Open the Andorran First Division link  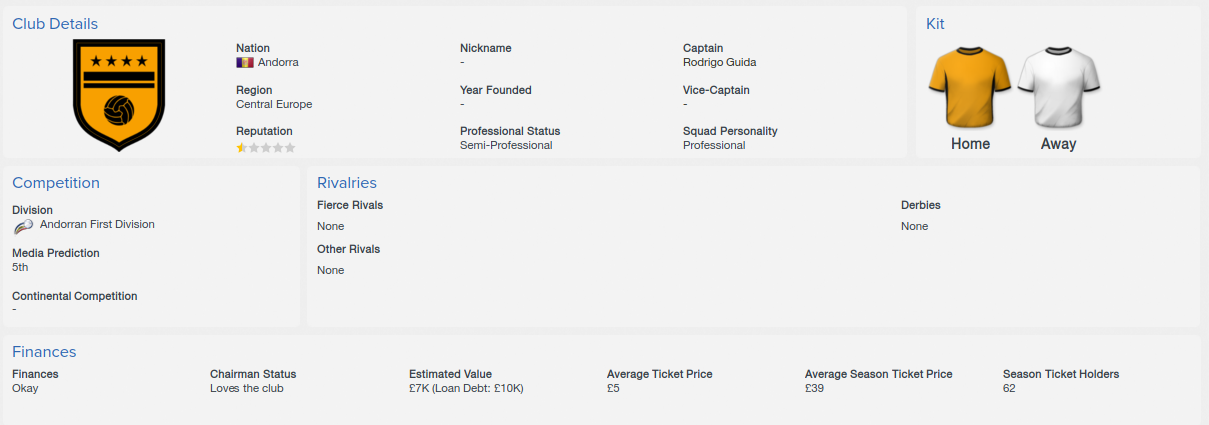click(x=97, y=224)
